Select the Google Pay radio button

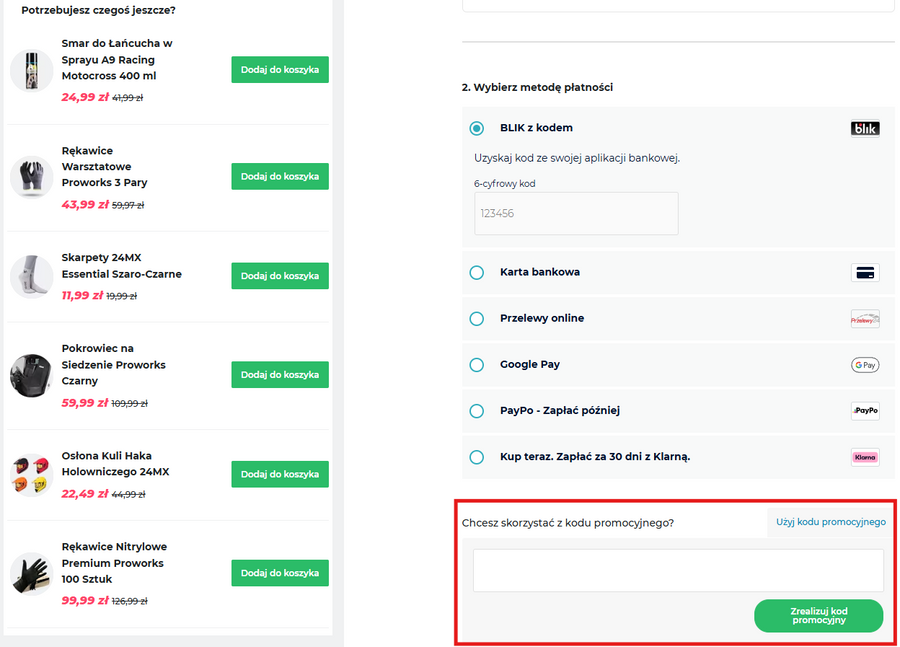pyautogui.click(x=477, y=365)
